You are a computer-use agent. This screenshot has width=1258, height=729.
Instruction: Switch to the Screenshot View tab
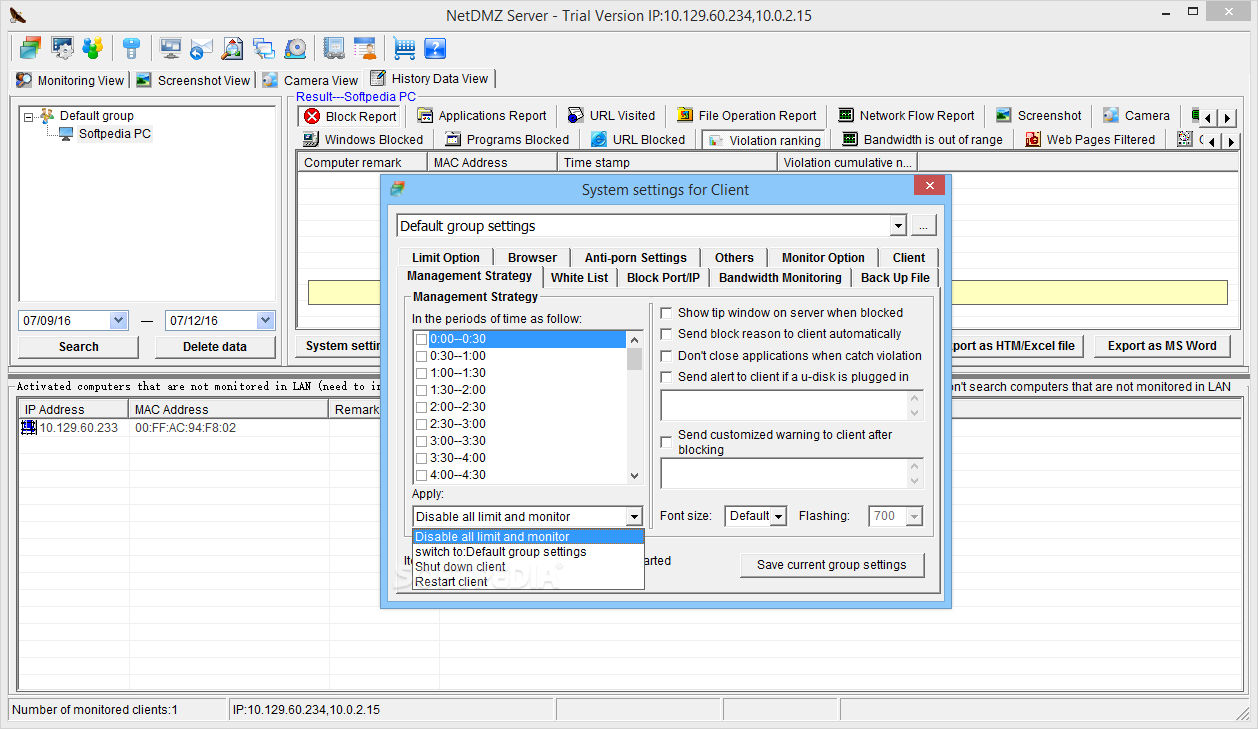pyautogui.click(x=193, y=80)
